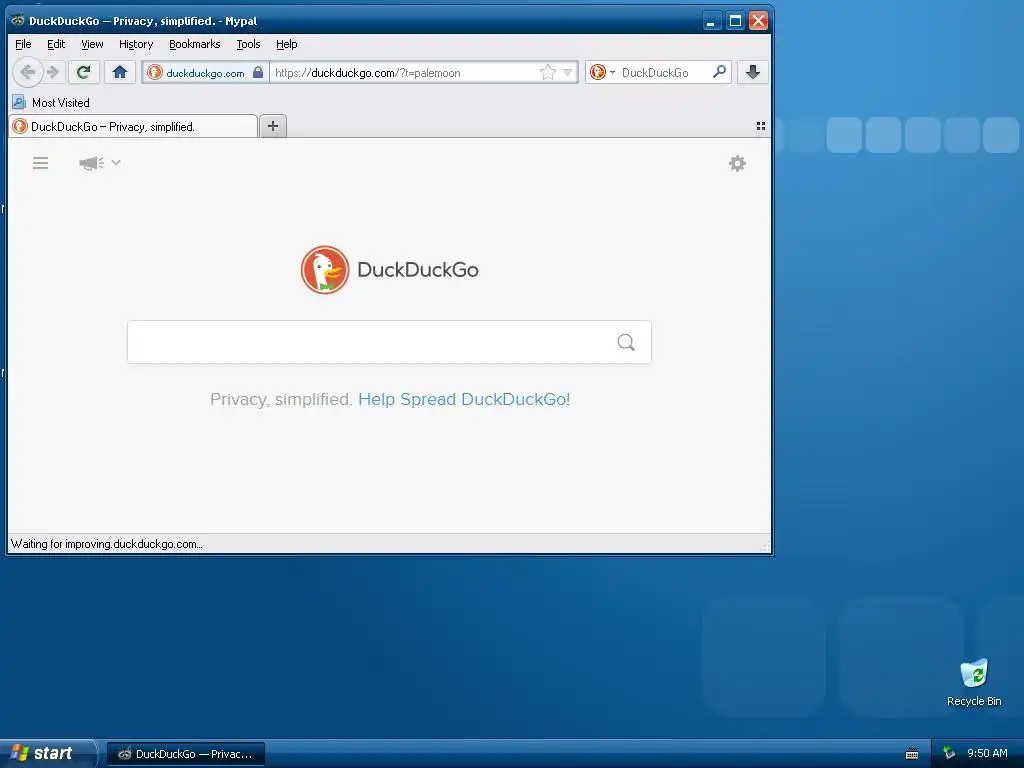This screenshot has height=768, width=1024.
Task: Open the Windows start button
Action: click(47, 754)
